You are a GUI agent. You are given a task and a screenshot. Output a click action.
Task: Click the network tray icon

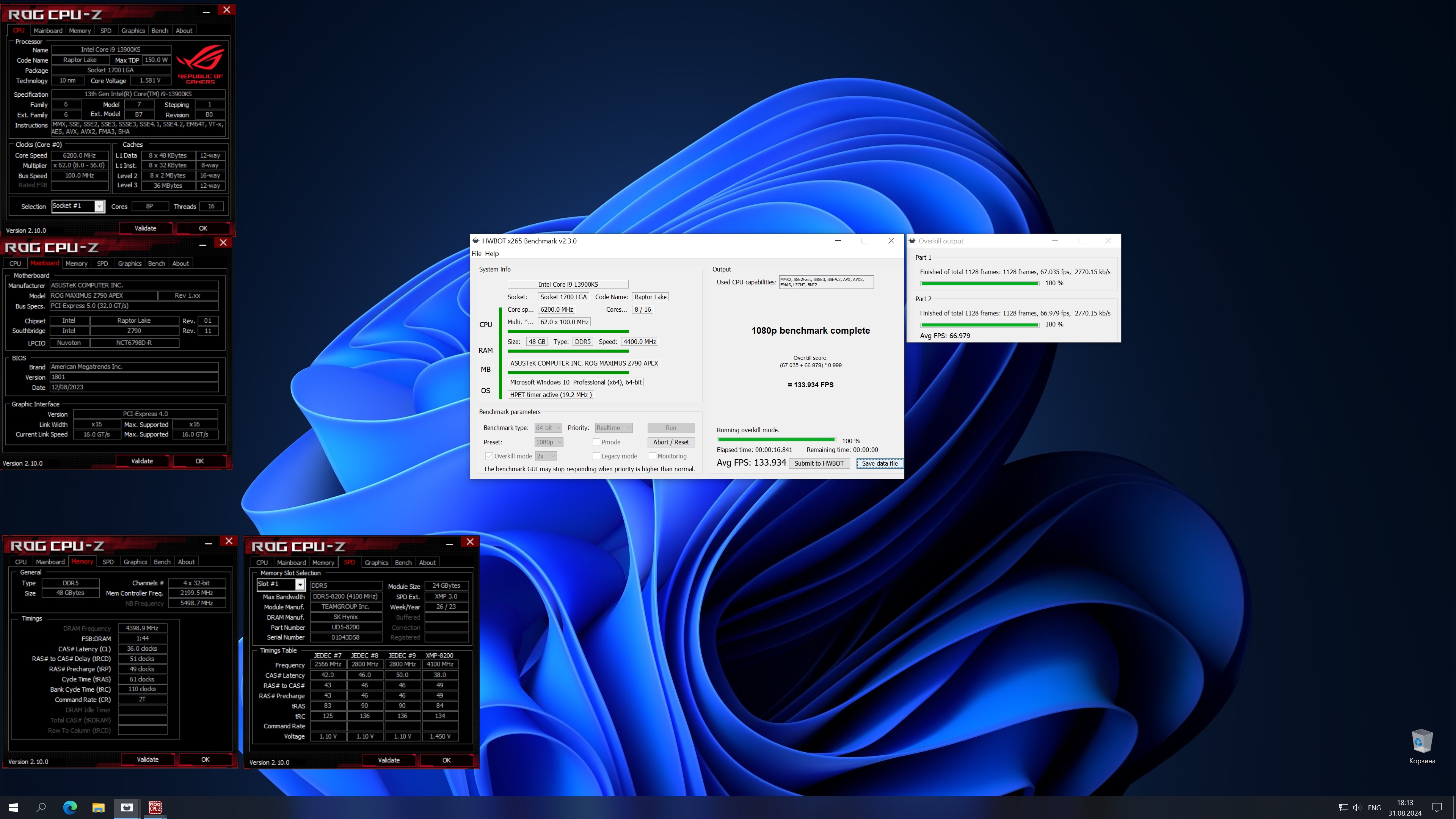[1343, 808]
